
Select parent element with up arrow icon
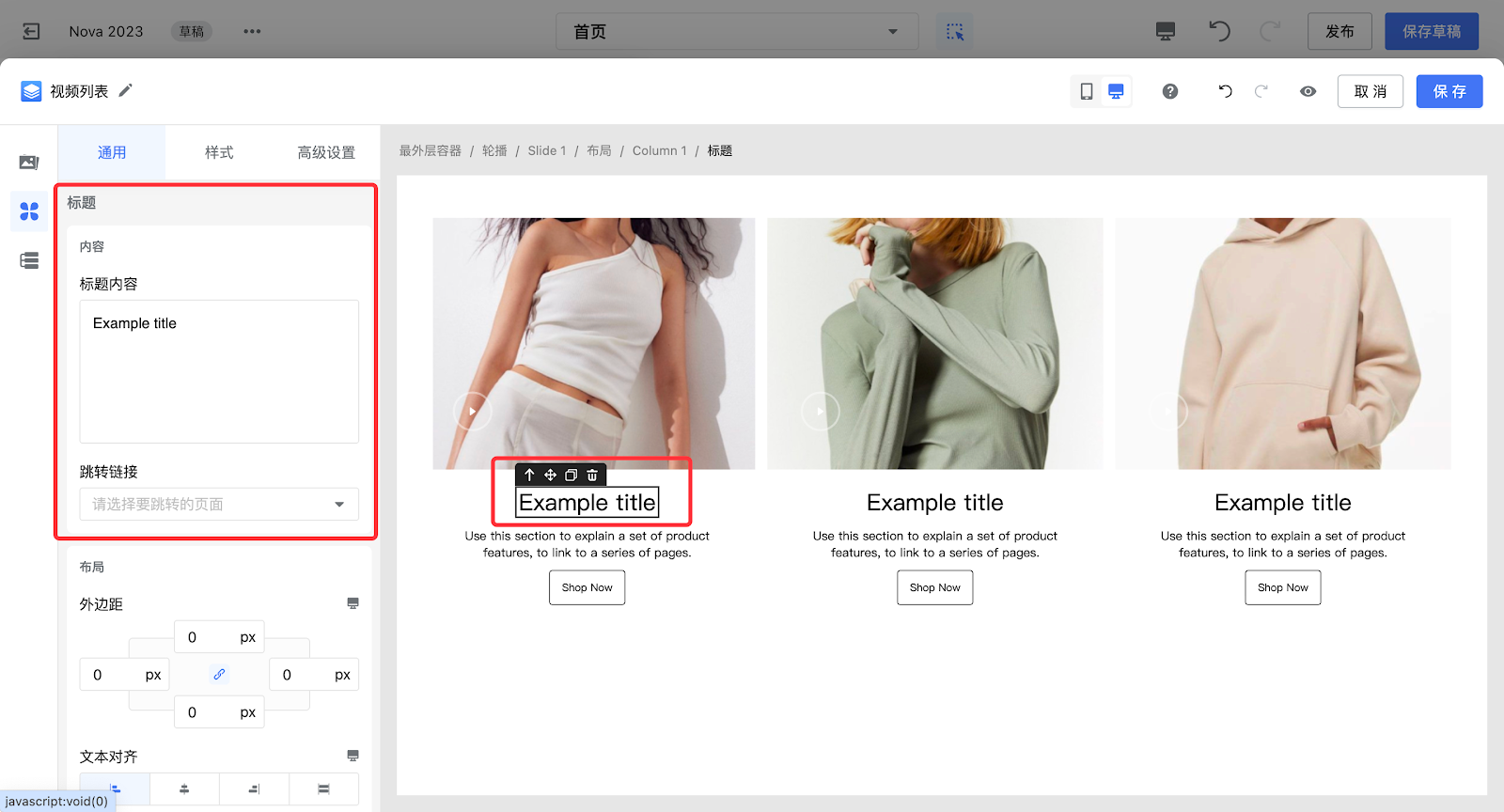529,475
